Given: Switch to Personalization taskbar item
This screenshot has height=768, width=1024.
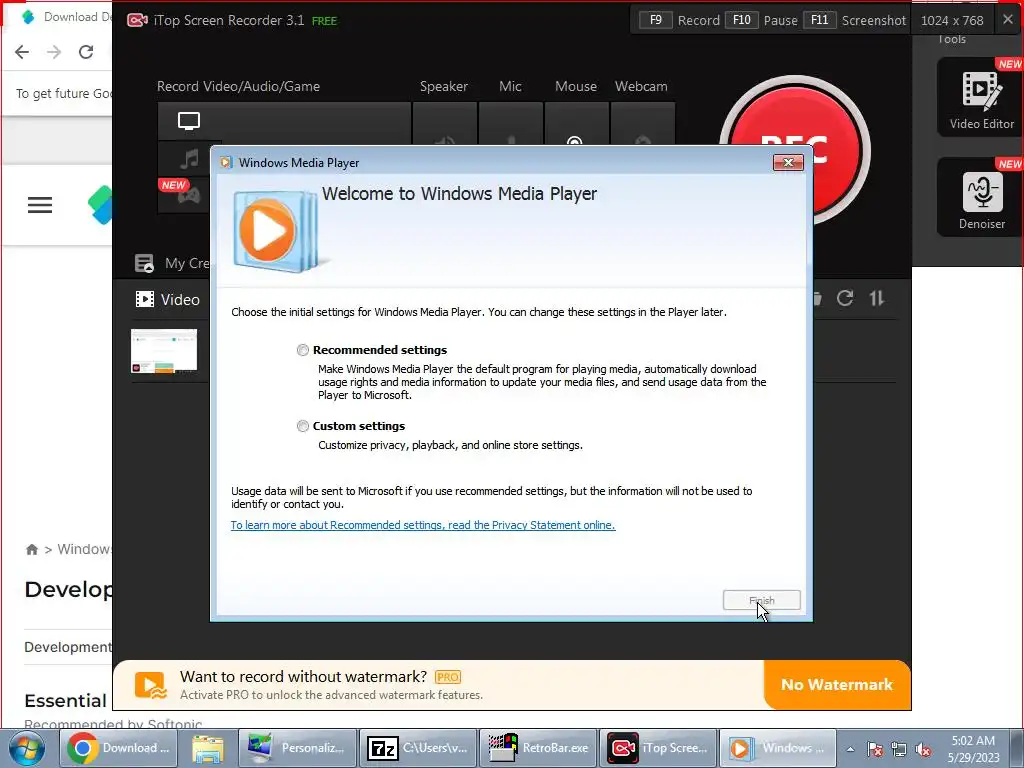Looking at the screenshot, I should [x=298, y=748].
